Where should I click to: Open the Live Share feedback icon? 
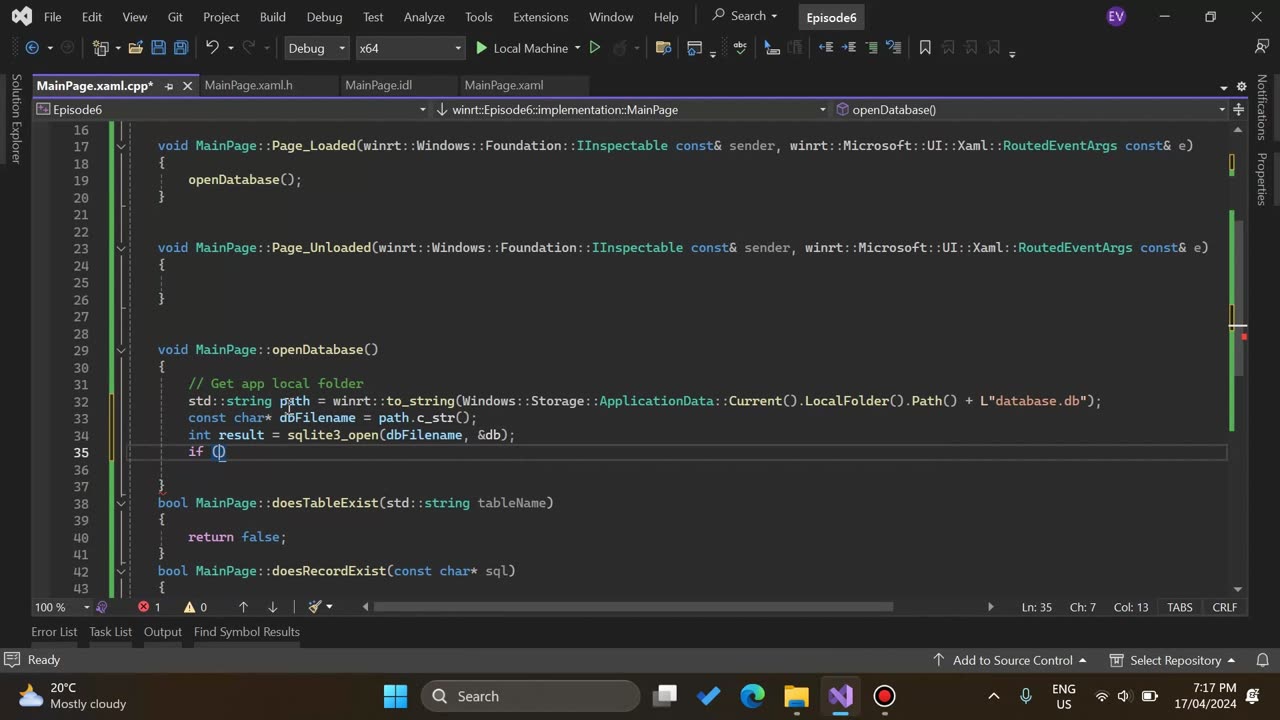[1261, 48]
